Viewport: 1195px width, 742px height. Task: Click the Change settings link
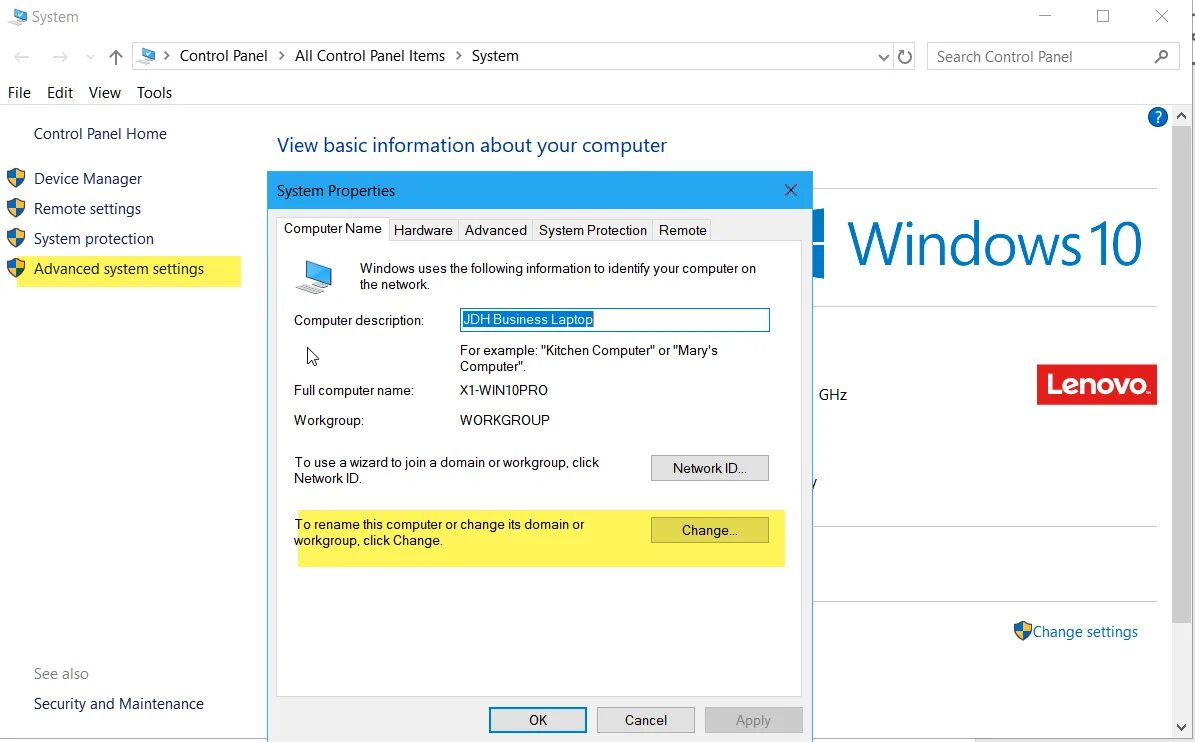click(x=1084, y=632)
